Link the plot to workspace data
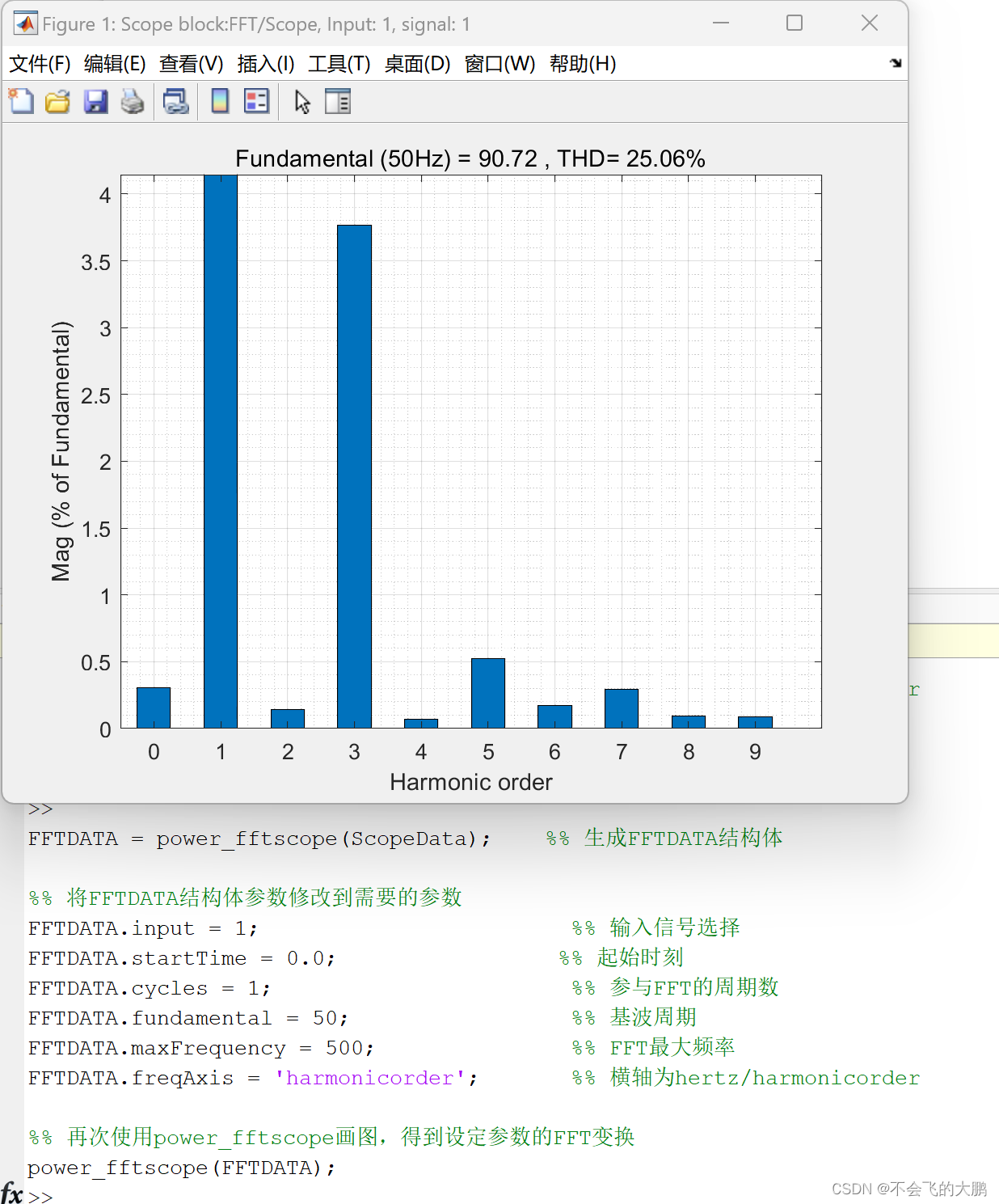The height and width of the screenshot is (1204, 999). (176, 101)
